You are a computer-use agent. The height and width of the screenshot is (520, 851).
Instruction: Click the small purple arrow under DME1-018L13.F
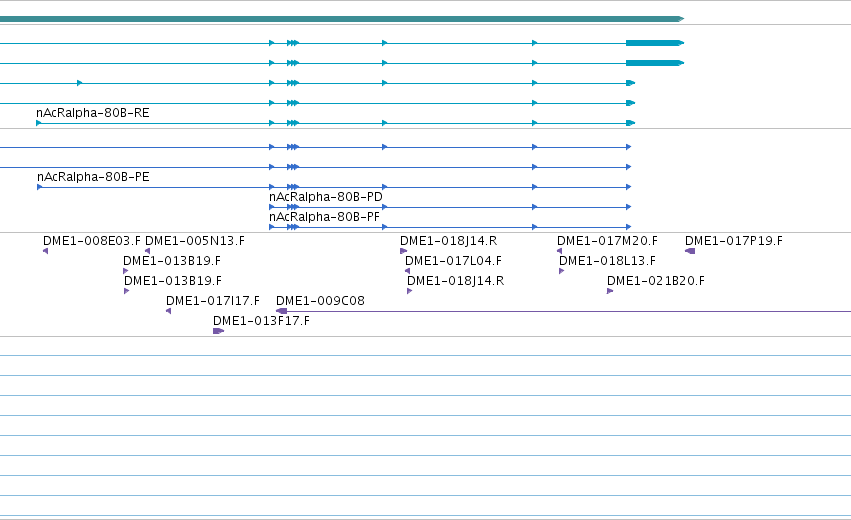point(562,271)
